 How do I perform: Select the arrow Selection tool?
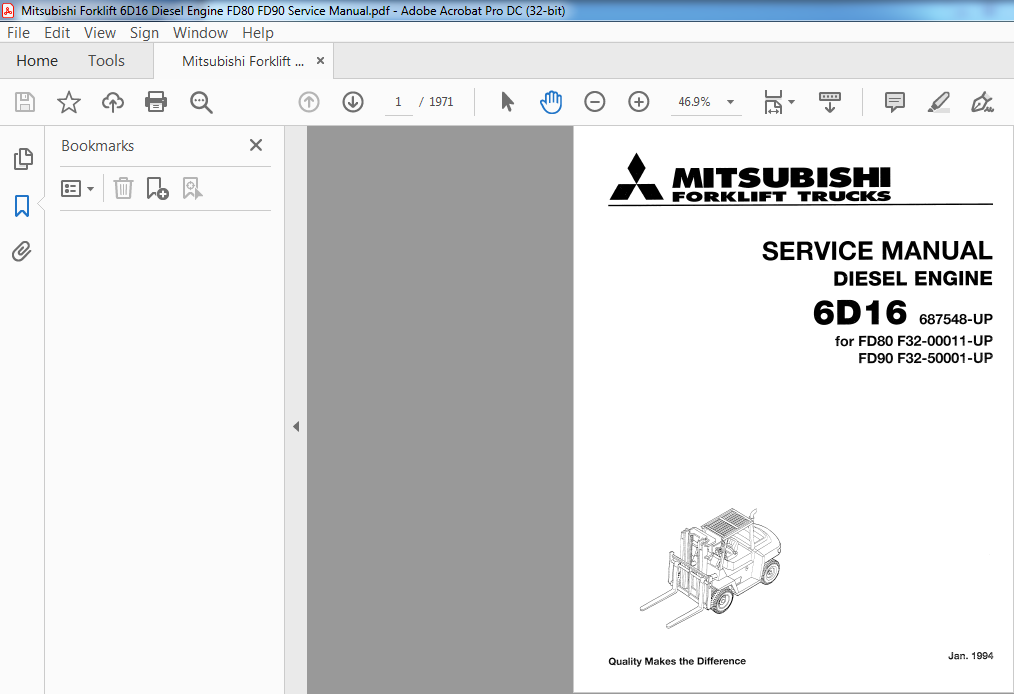click(x=507, y=102)
